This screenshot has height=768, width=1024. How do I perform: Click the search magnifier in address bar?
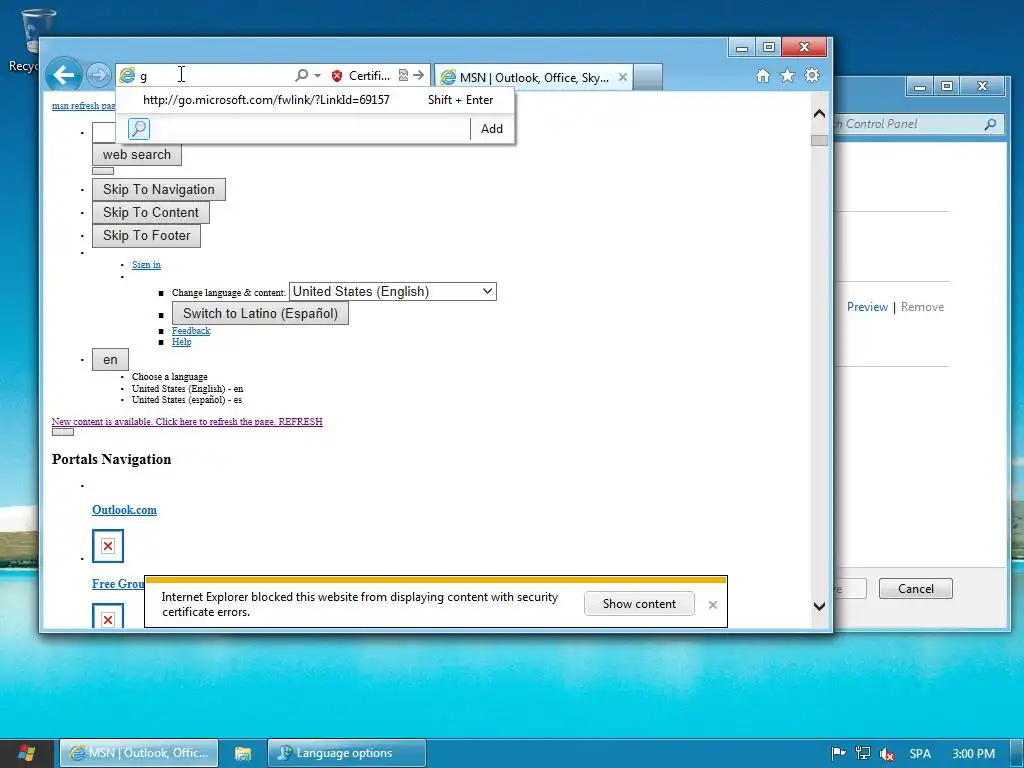301,76
